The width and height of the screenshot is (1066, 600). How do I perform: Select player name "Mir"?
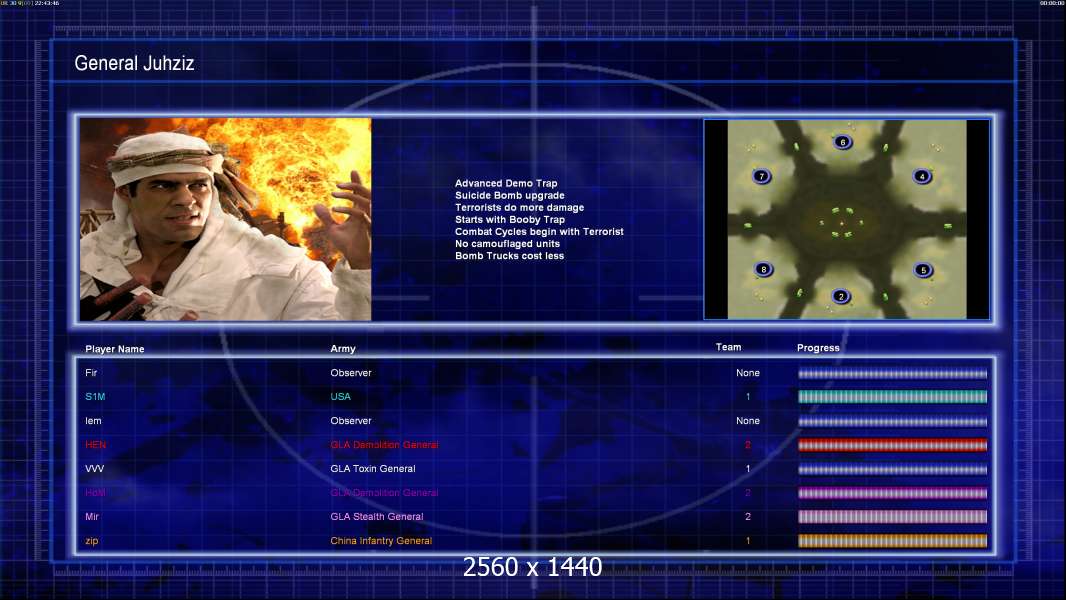[x=92, y=516]
